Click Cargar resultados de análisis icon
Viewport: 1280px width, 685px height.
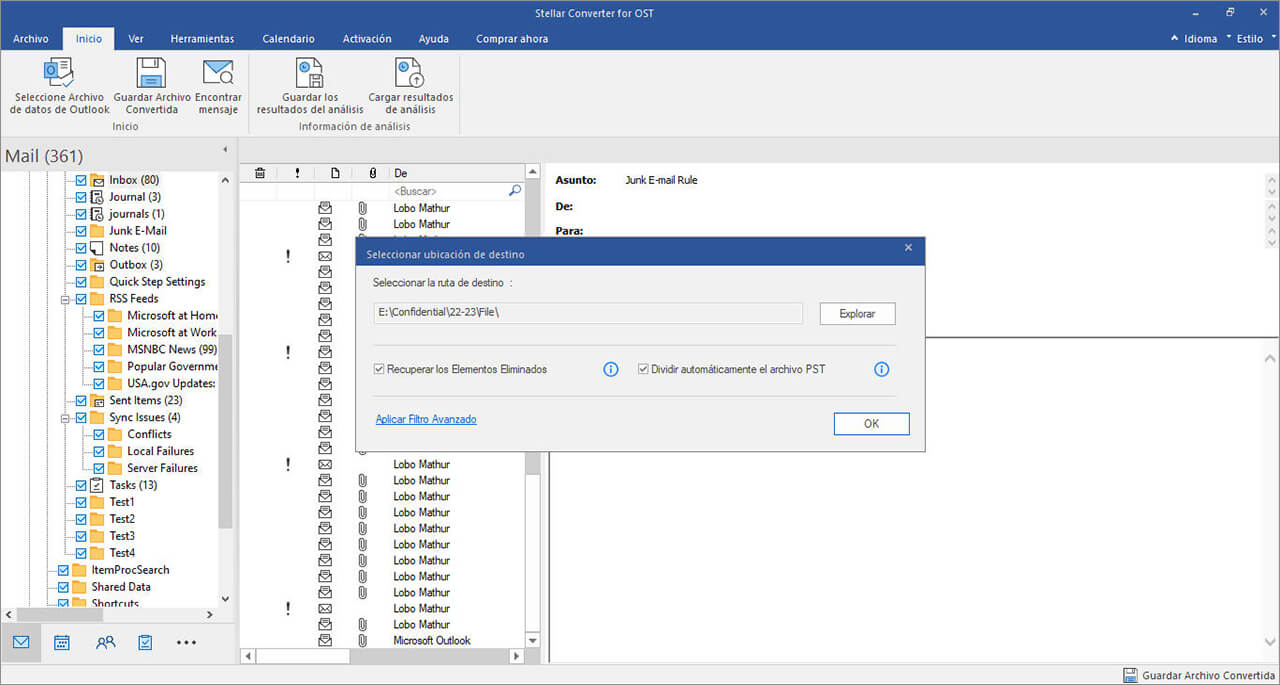[x=410, y=74]
